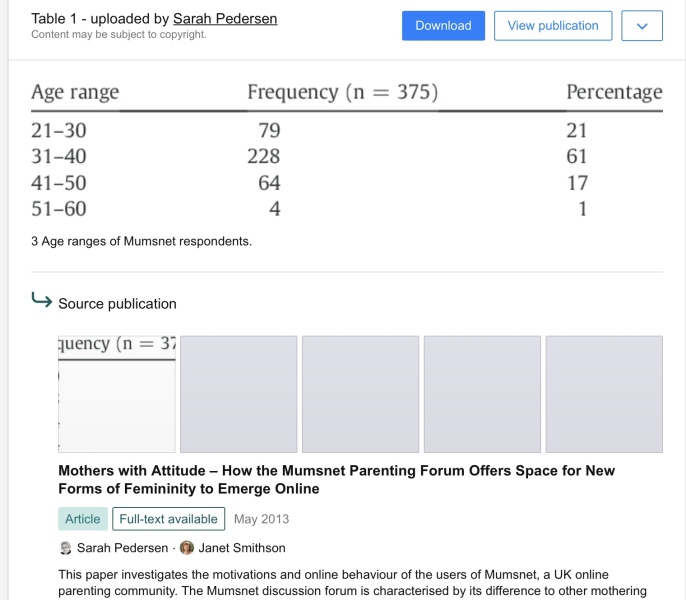Click the age range table image
686x600 pixels.
pyautogui.click(x=346, y=150)
